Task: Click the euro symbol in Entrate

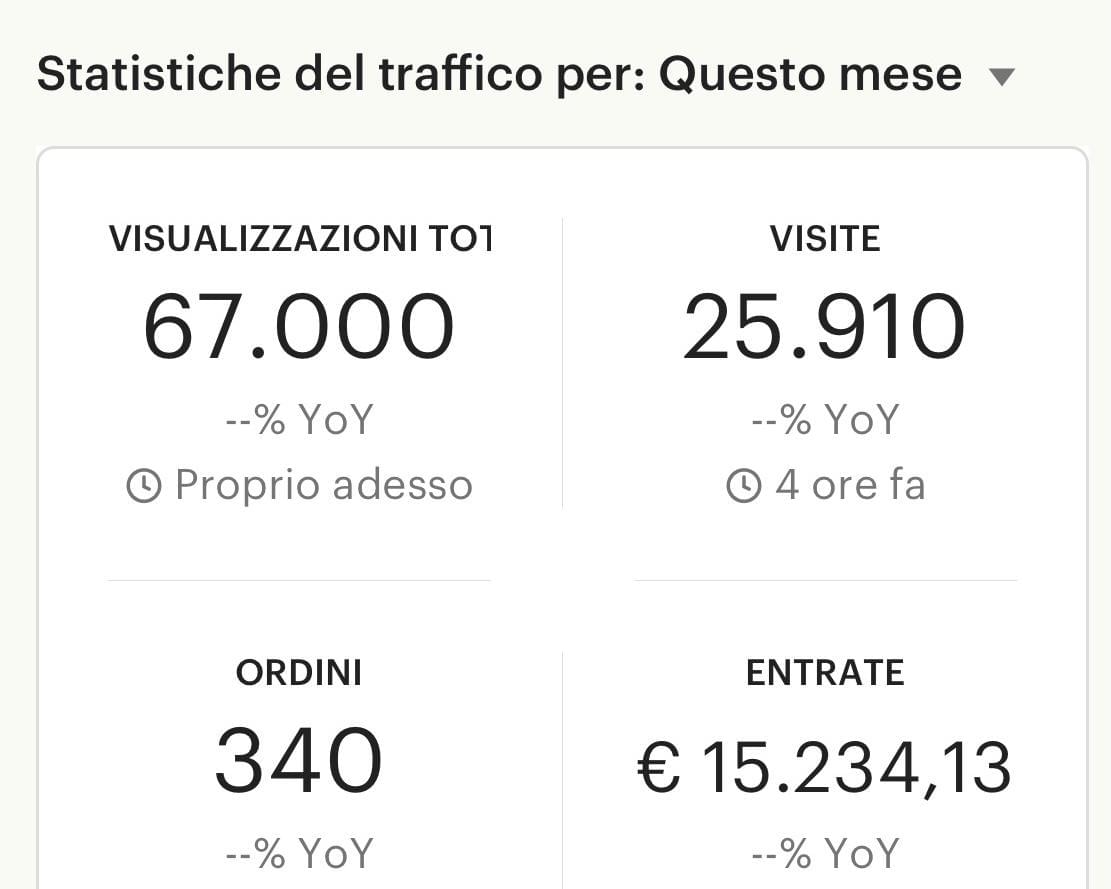Action: 659,768
